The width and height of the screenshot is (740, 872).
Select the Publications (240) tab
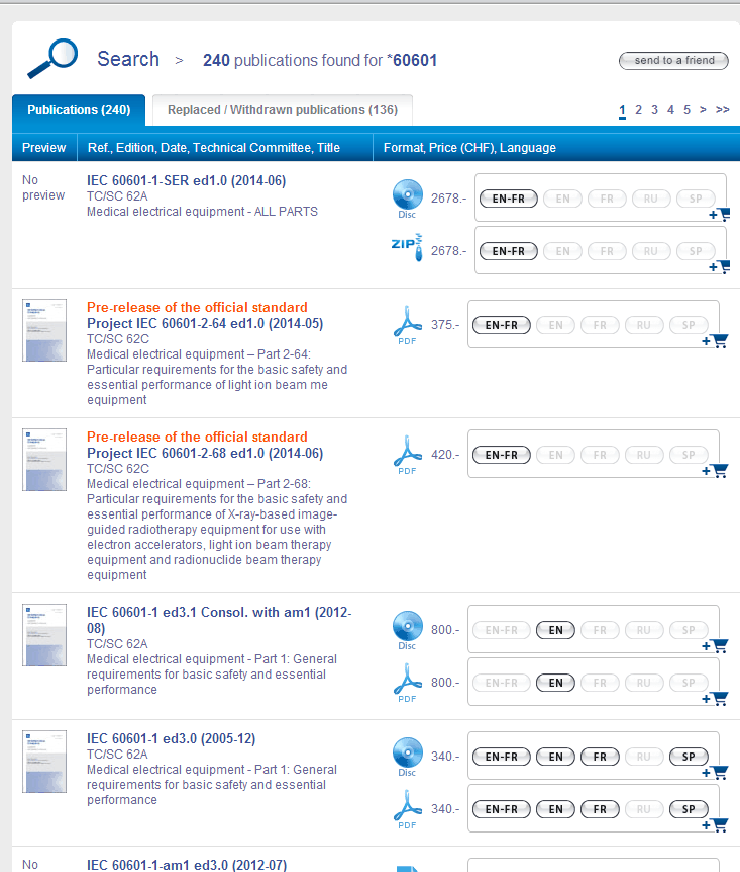pyautogui.click(x=78, y=110)
